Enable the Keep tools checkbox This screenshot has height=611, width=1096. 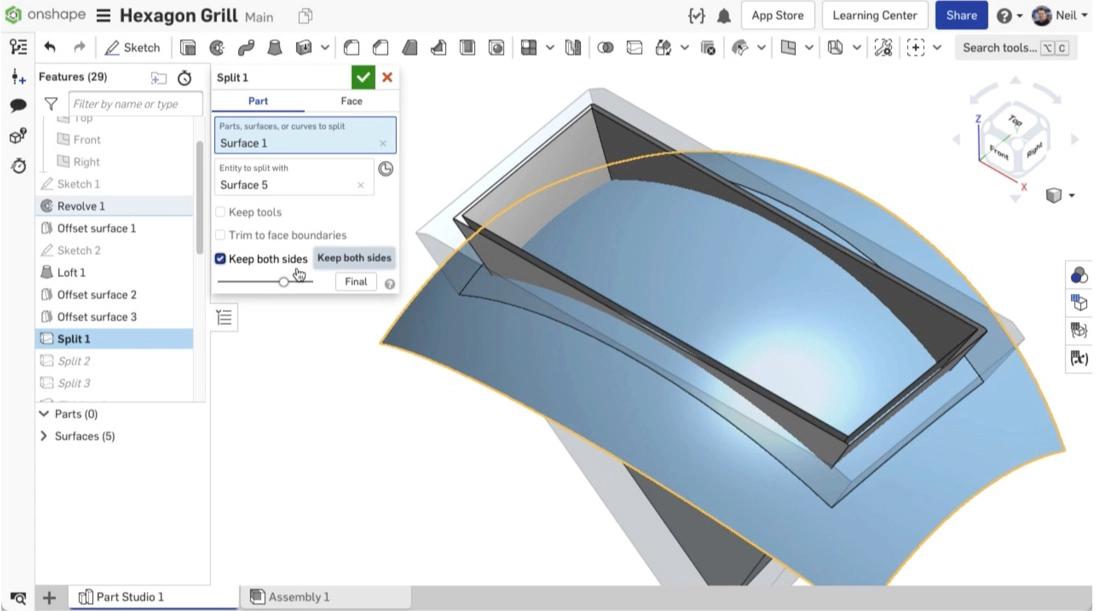(219, 212)
